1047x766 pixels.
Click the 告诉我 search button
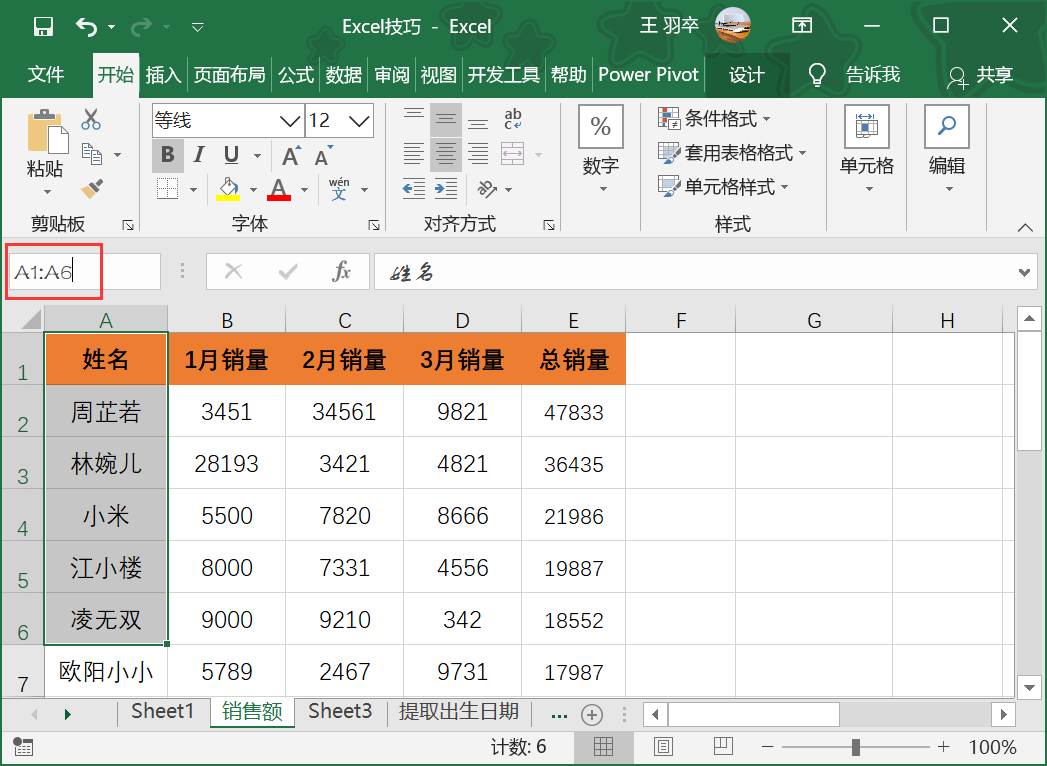coord(872,75)
